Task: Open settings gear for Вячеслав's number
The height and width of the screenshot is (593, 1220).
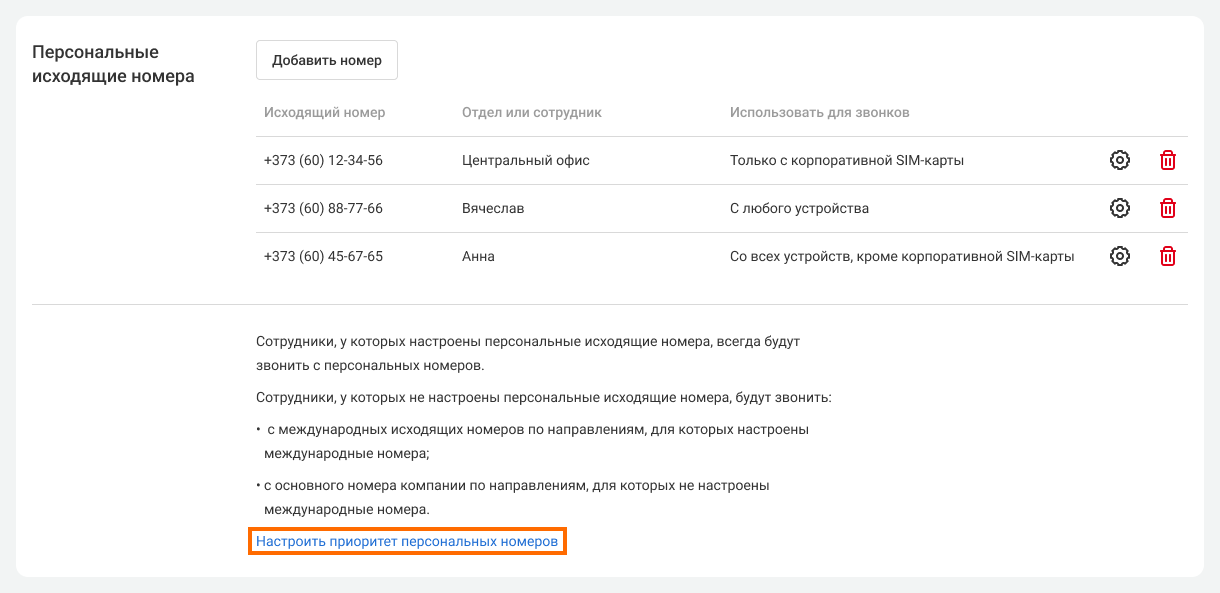Action: pyautogui.click(x=1120, y=208)
